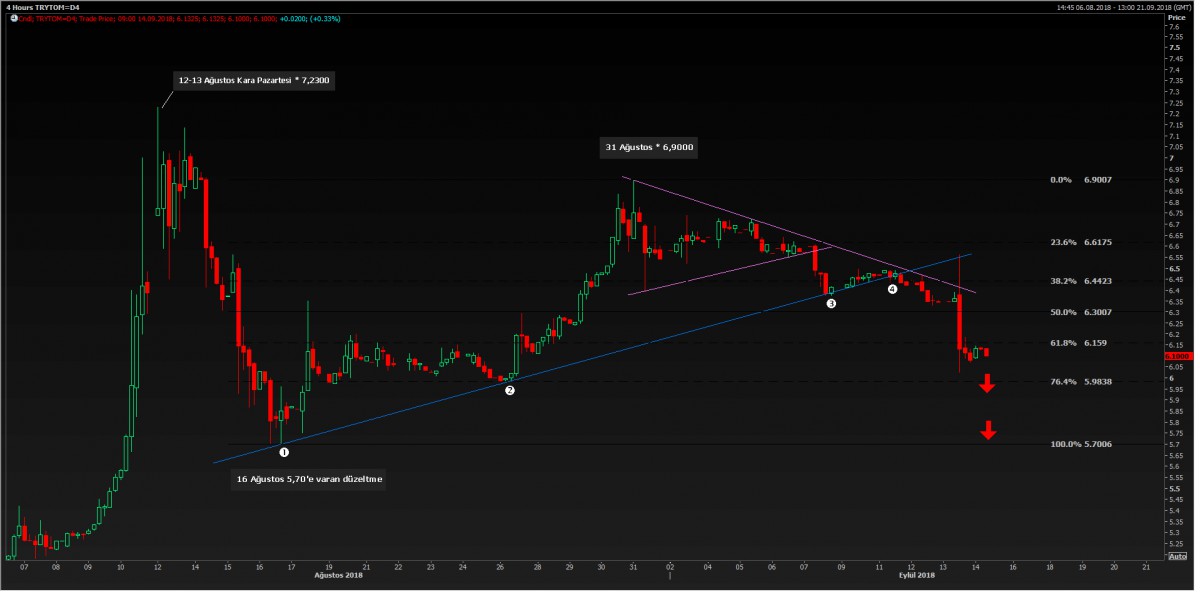The image size is (1200, 592).
Task: Click the numbered marker 2 on the trendline
Action: coord(510,391)
